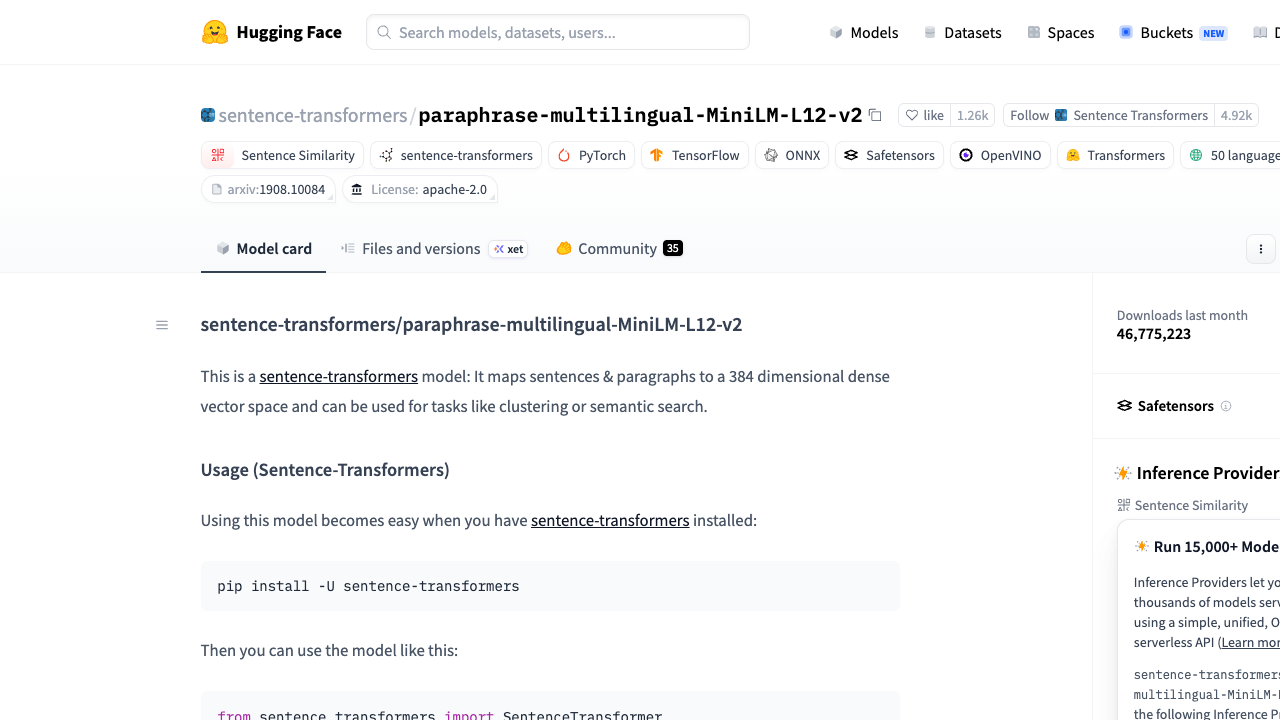Click the Downloads last month label
Image resolution: width=1280 pixels, height=720 pixels.
coord(1182,315)
